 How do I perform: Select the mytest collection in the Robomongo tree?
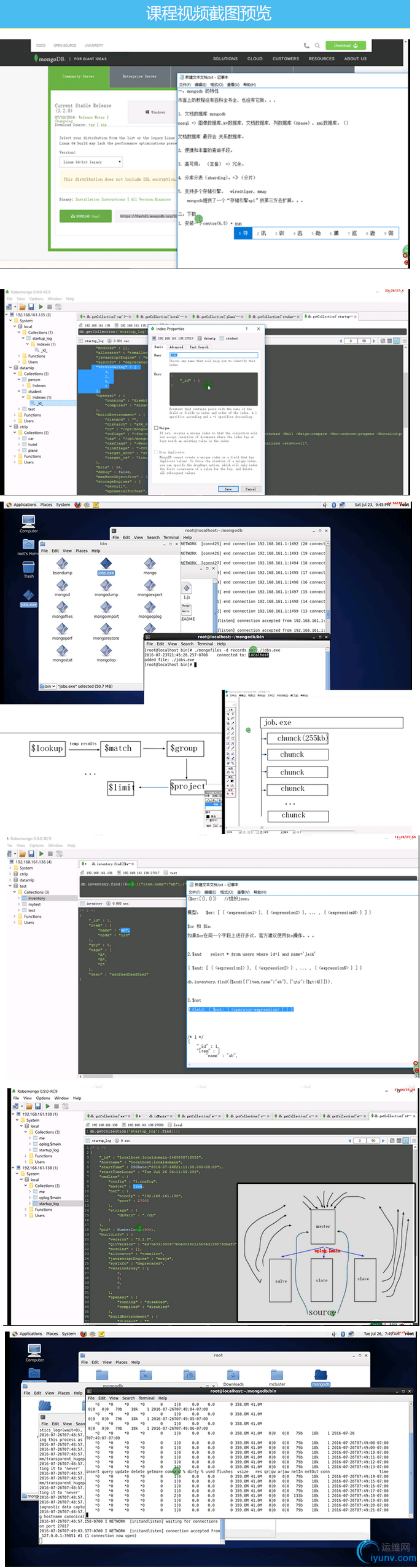(x=34, y=904)
